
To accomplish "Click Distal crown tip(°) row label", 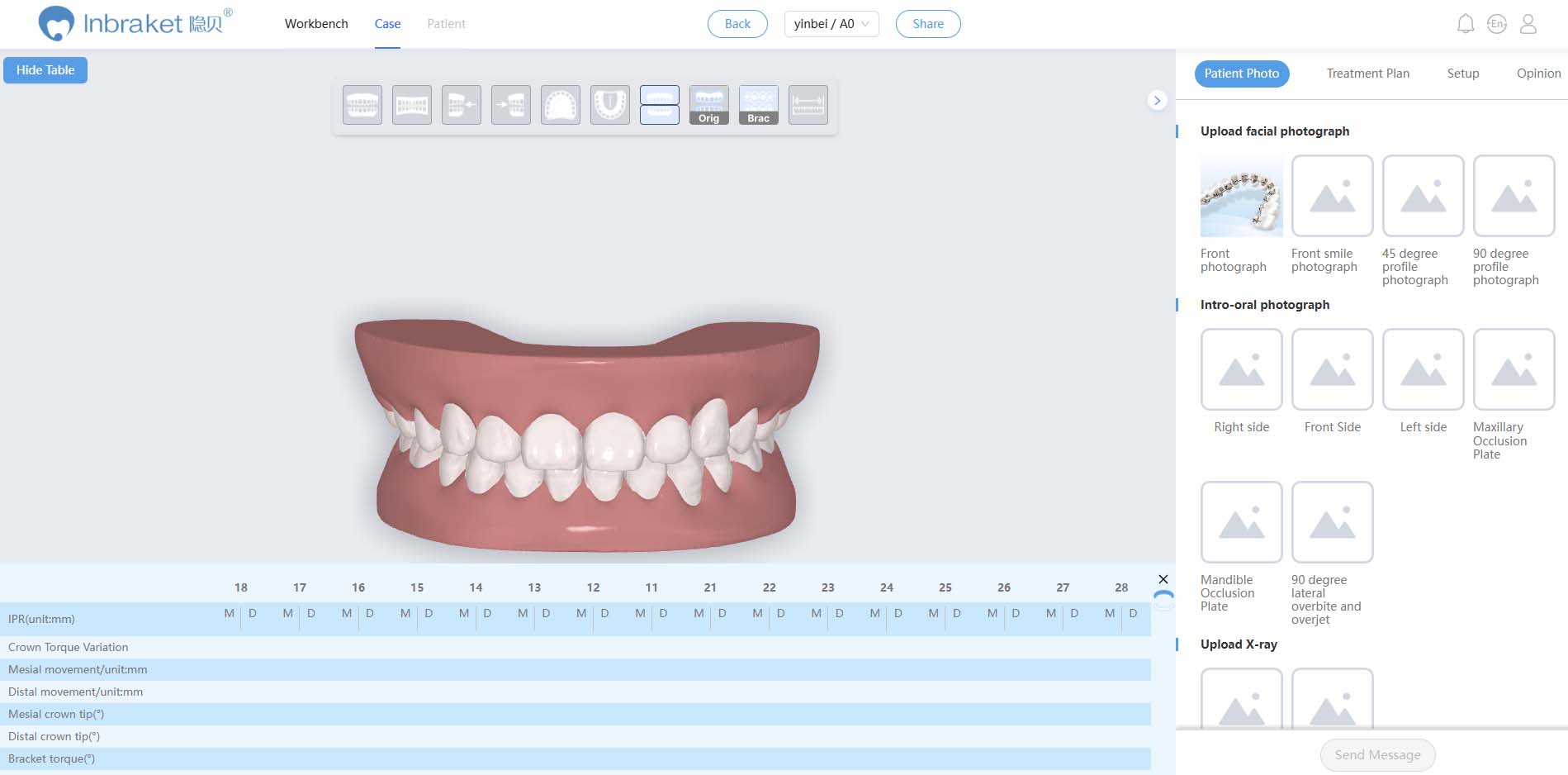I will point(54,736).
